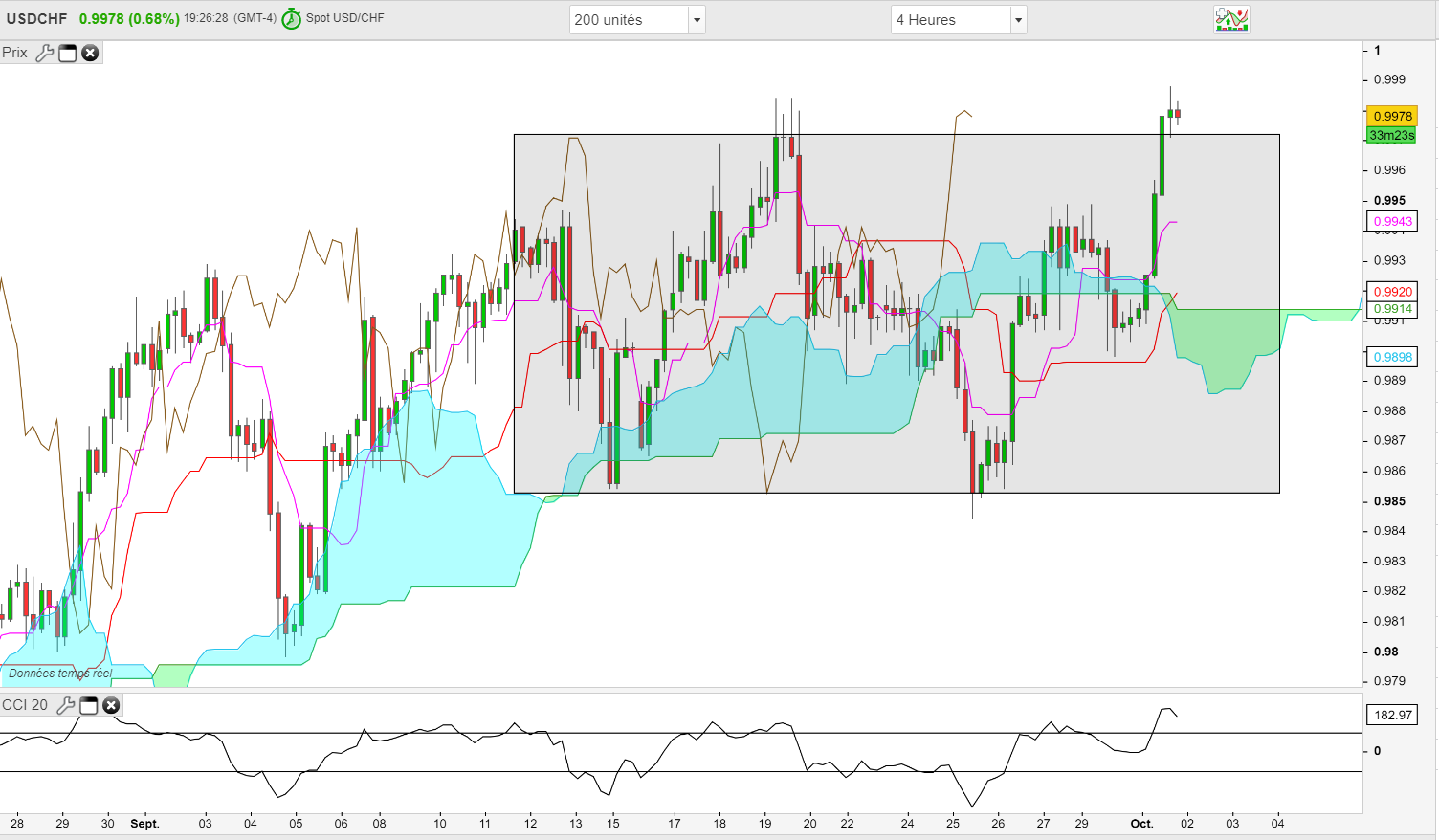The image size is (1439, 840).
Task: Open the chart indicators icon in top toolbar
Action: 1231,19
